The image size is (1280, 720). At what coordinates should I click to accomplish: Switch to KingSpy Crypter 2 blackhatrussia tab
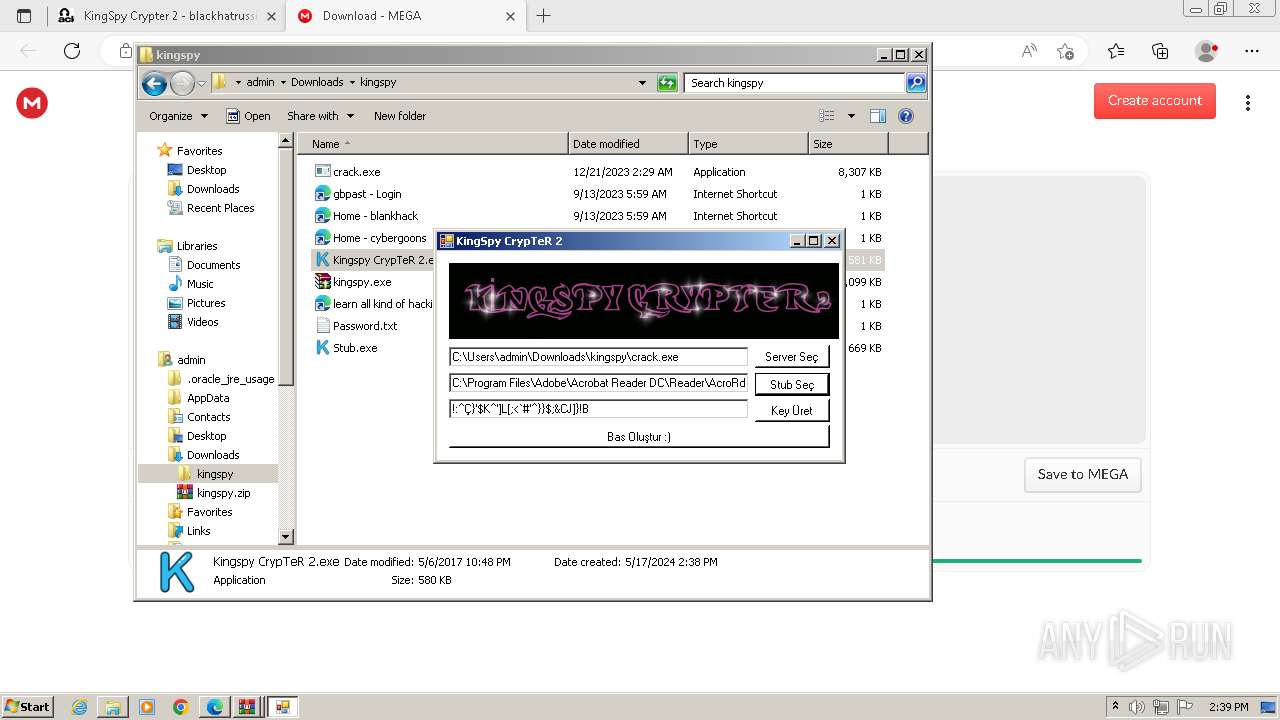[x=166, y=16]
